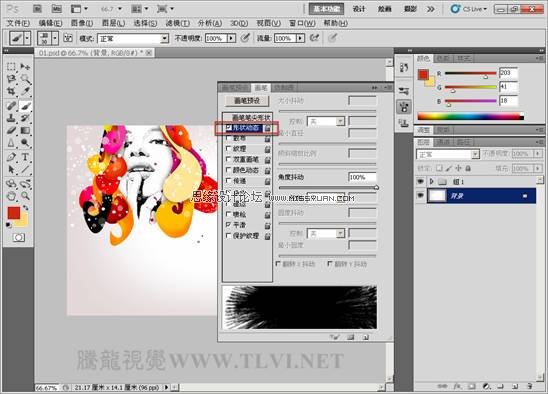The width and height of the screenshot is (548, 394).
Task: Select the Crop tool
Action: 11,92
